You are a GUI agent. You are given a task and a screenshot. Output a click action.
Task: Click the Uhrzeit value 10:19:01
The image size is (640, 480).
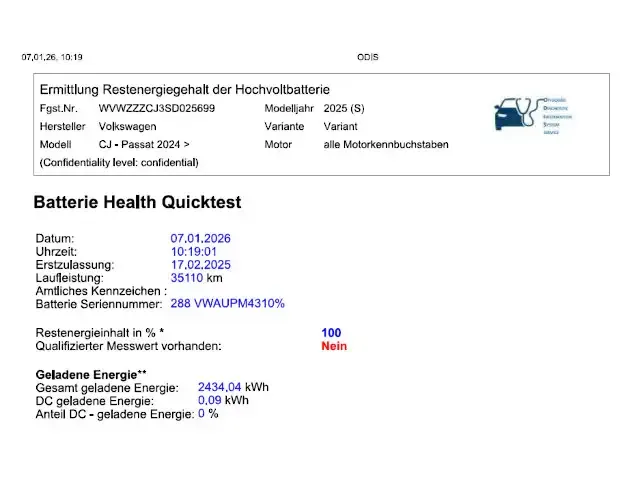(x=194, y=252)
